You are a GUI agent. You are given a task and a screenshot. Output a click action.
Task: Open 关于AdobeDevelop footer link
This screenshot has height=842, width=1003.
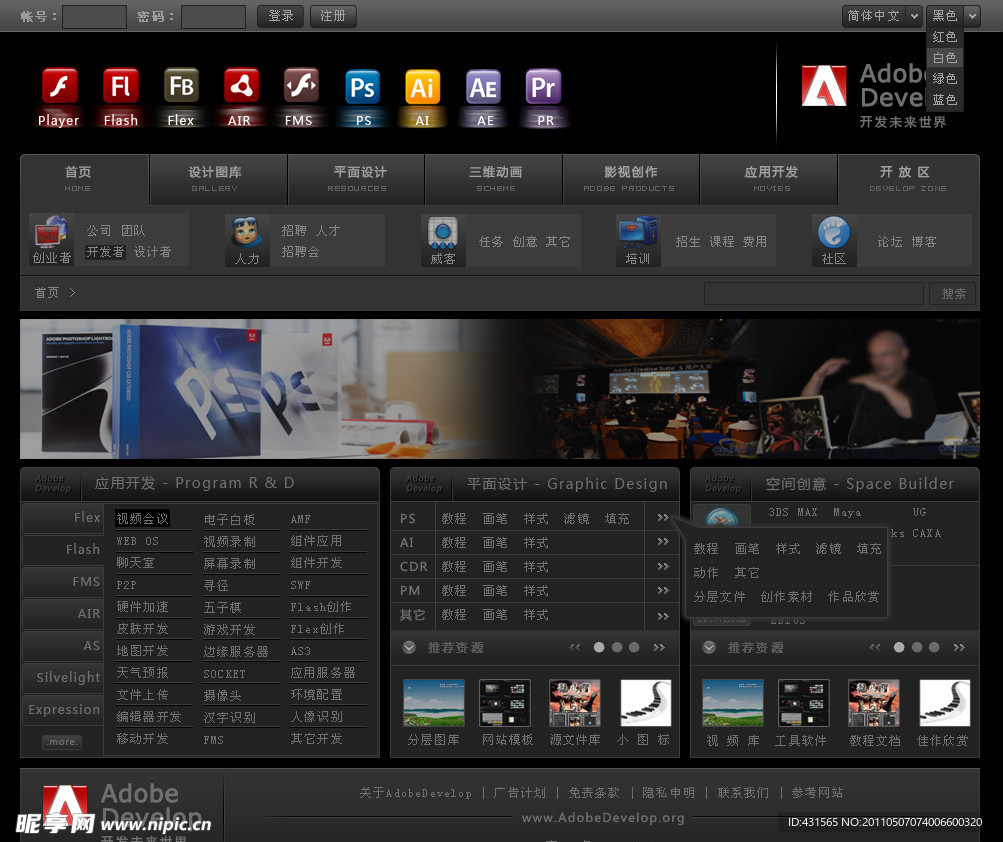coord(415,793)
